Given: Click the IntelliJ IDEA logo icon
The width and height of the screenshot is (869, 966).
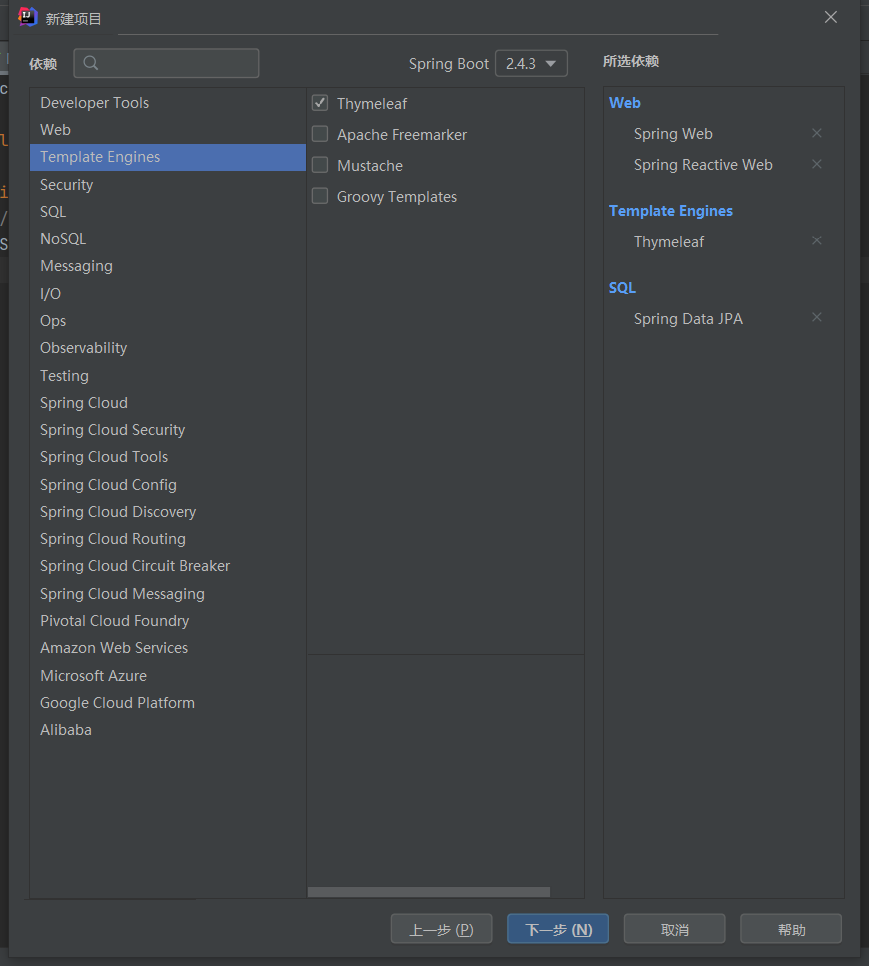Looking at the screenshot, I should coord(27,17).
